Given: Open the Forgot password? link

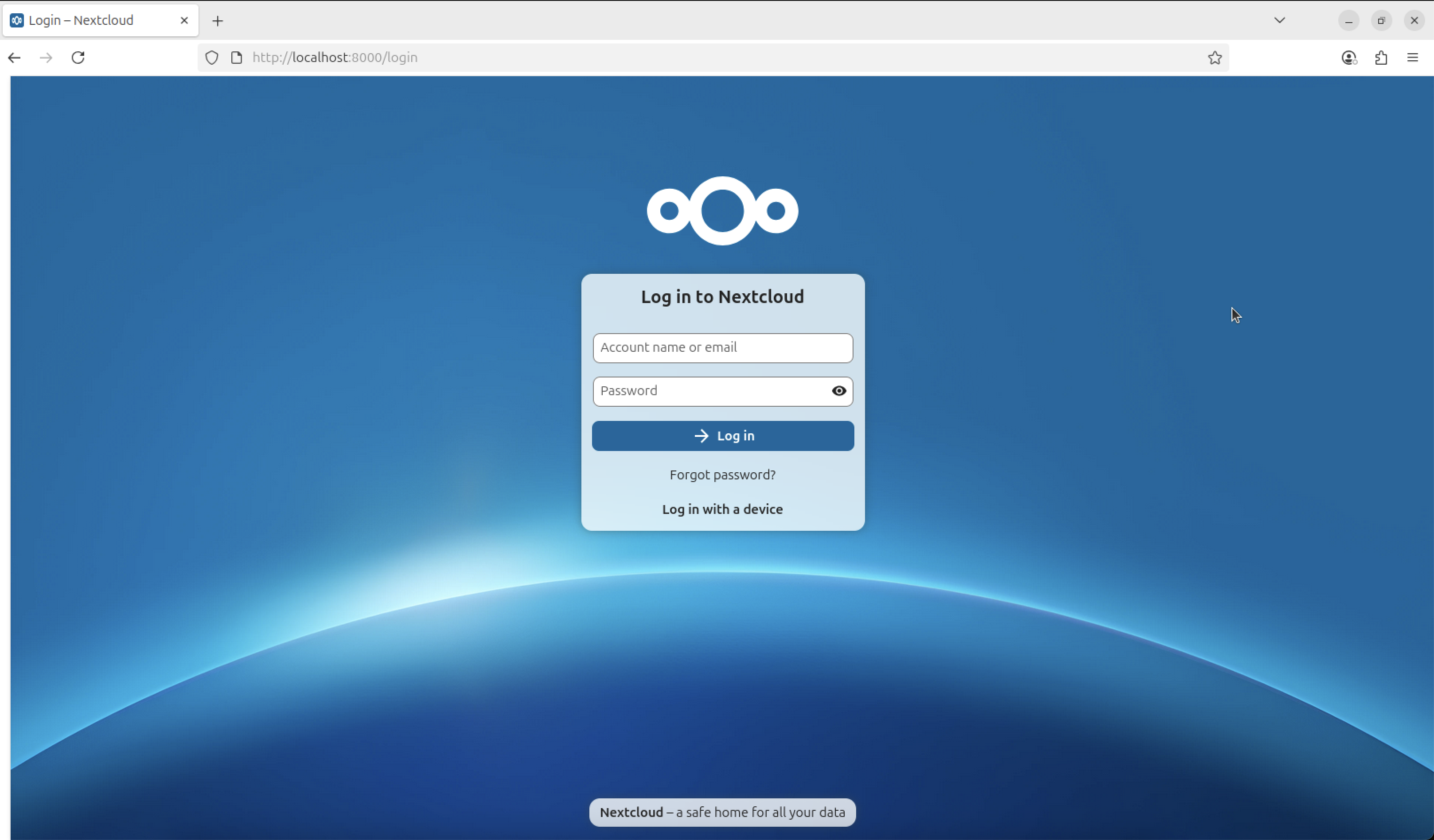Looking at the screenshot, I should tap(723, 474).
